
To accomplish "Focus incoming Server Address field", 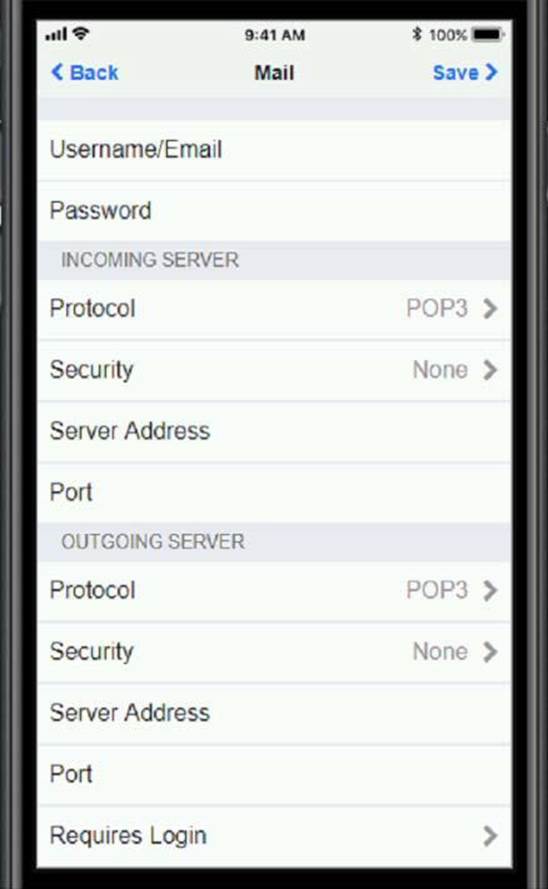I will point(274,431).
